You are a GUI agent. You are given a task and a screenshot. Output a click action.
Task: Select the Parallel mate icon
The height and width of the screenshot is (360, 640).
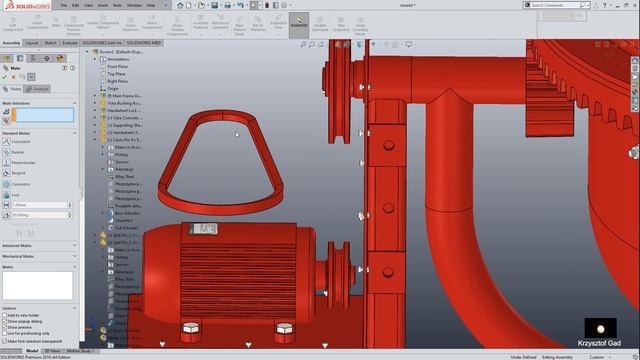point(6,152)
